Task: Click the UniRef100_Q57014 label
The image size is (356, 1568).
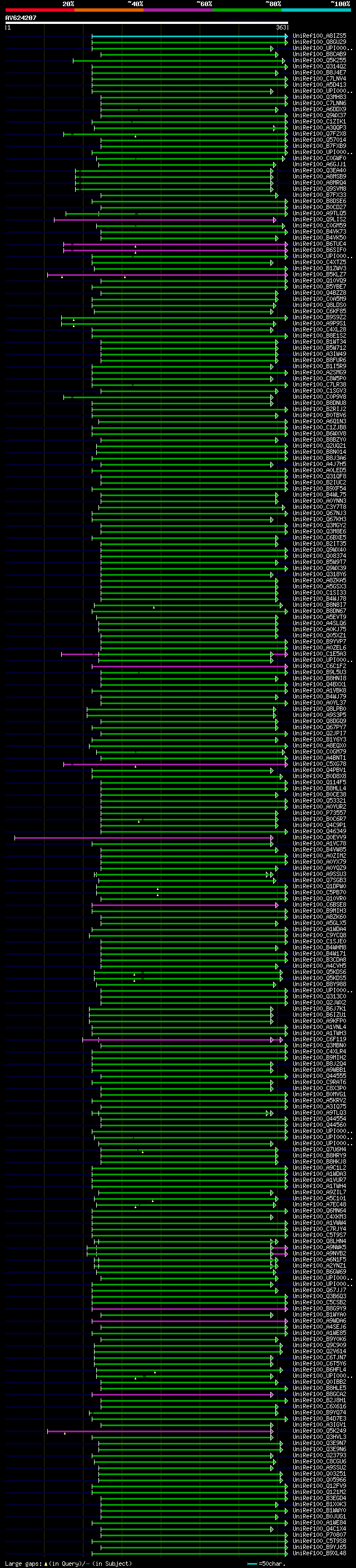Action: click(x=319, y=140)
